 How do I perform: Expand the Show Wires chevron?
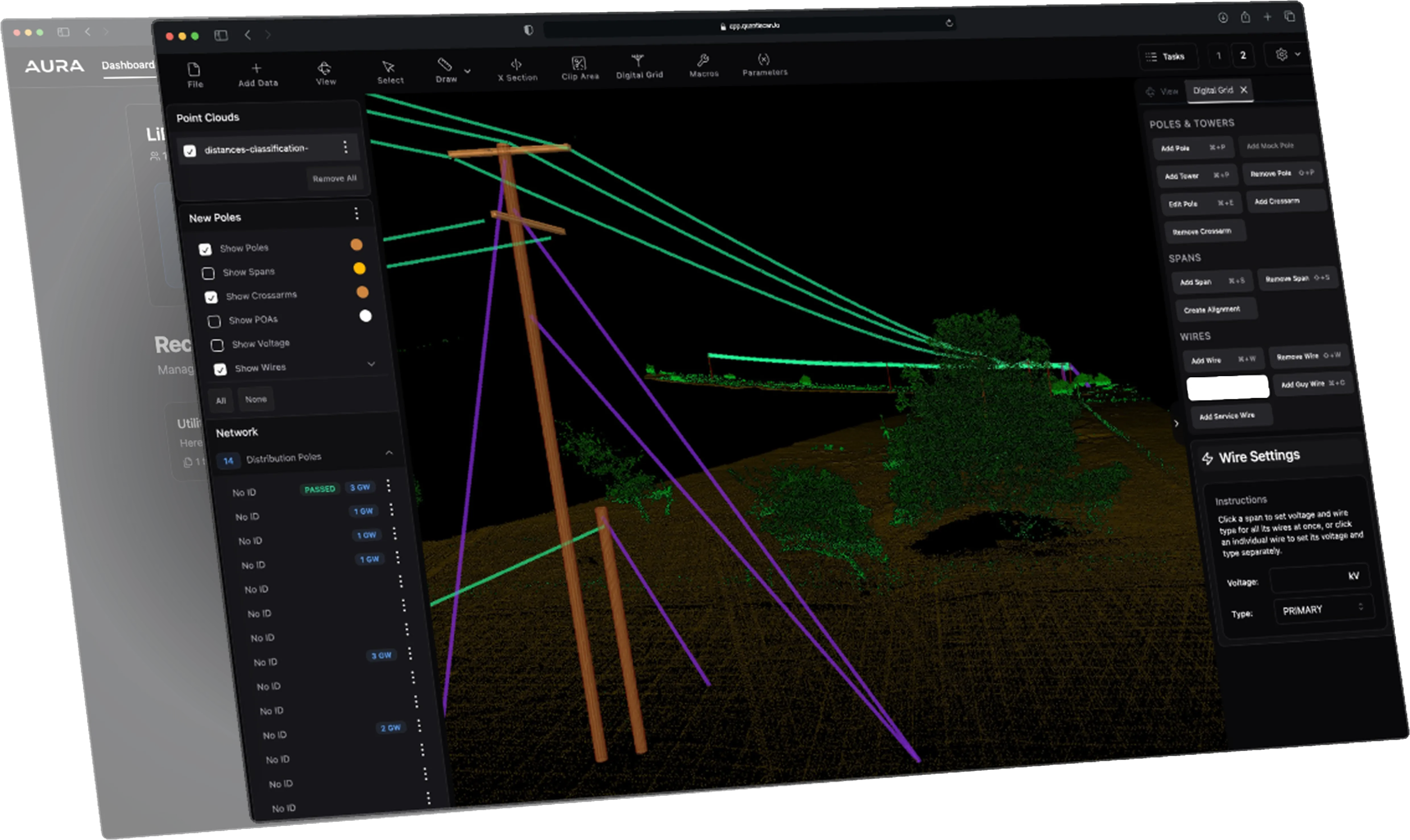371,364
